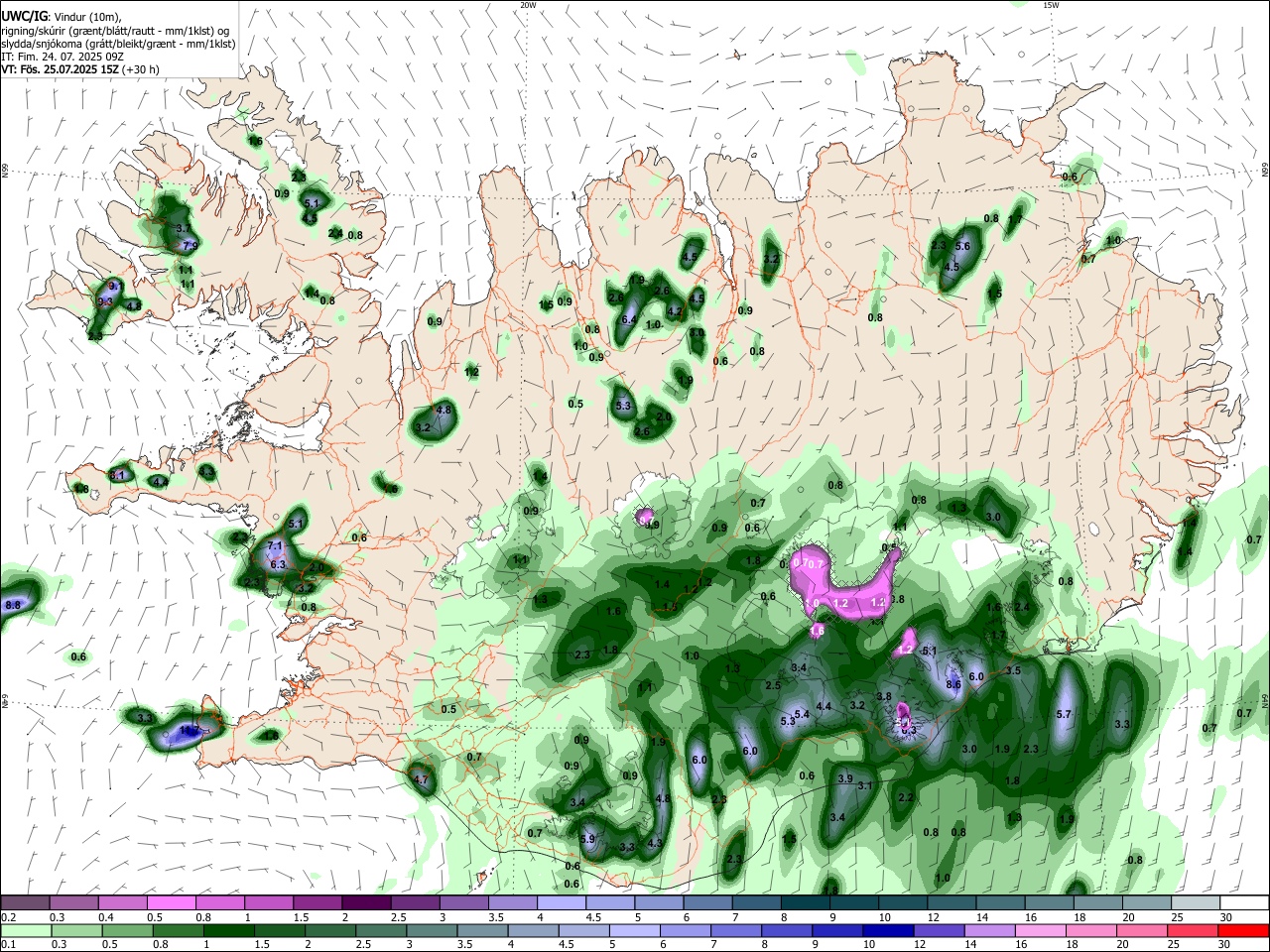Image resolution: width=1270 pixels, height=952 pixels.
Task: Click the 6.4 precipitation value in the north
Action: point(629,319)
